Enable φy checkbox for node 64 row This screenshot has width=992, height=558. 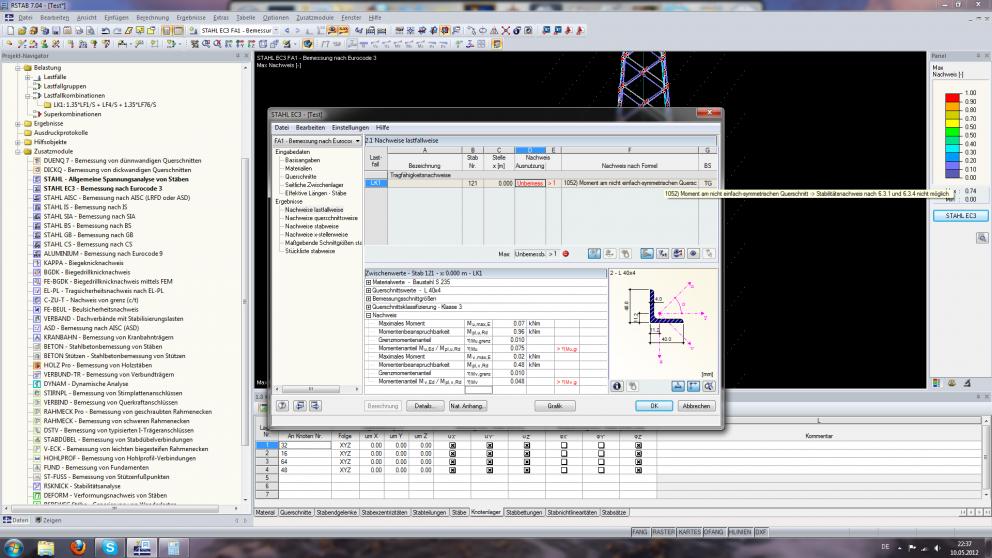[x=601, y=462]
